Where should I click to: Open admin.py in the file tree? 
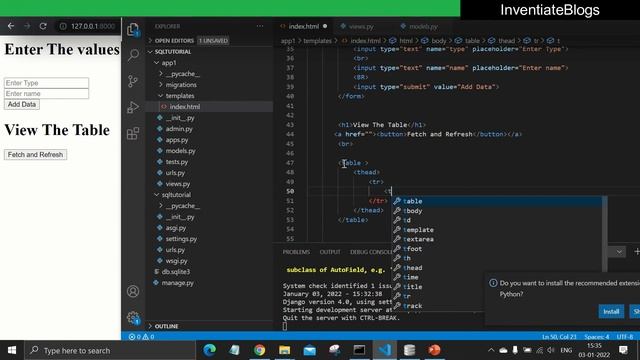pos(179,129)
